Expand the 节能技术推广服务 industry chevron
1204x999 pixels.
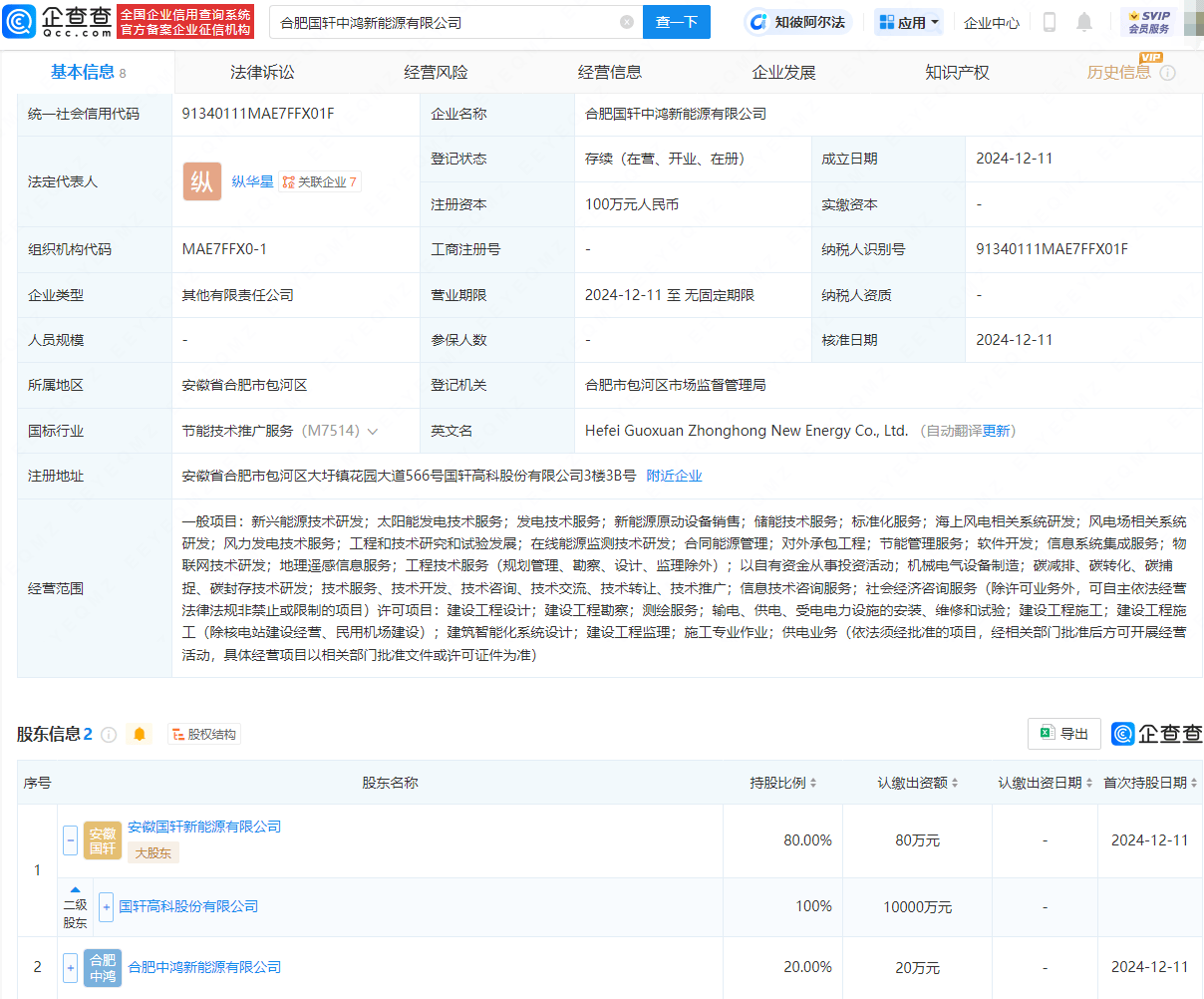(x=373, y=432)
